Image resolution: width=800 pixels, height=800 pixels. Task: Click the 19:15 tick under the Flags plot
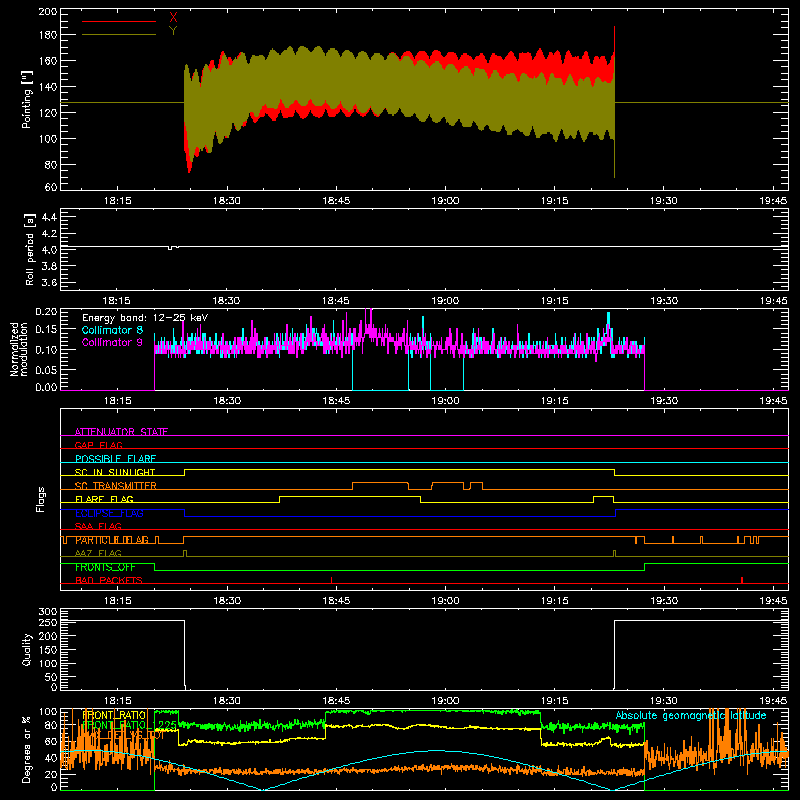tap(555, 601)
